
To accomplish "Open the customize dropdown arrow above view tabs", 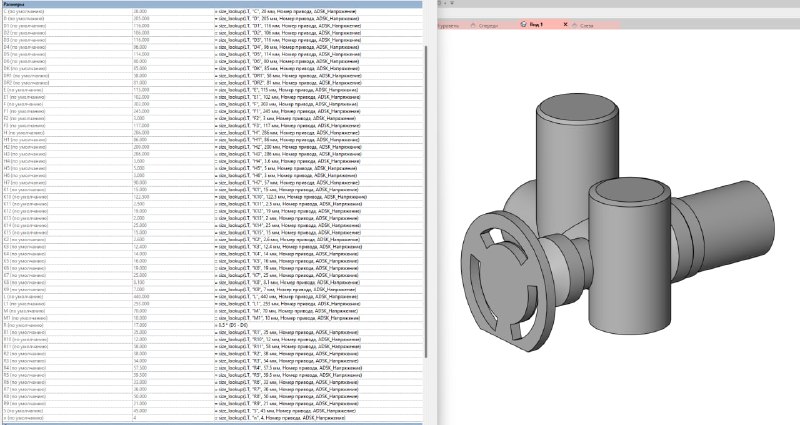I will pos(452,3).
